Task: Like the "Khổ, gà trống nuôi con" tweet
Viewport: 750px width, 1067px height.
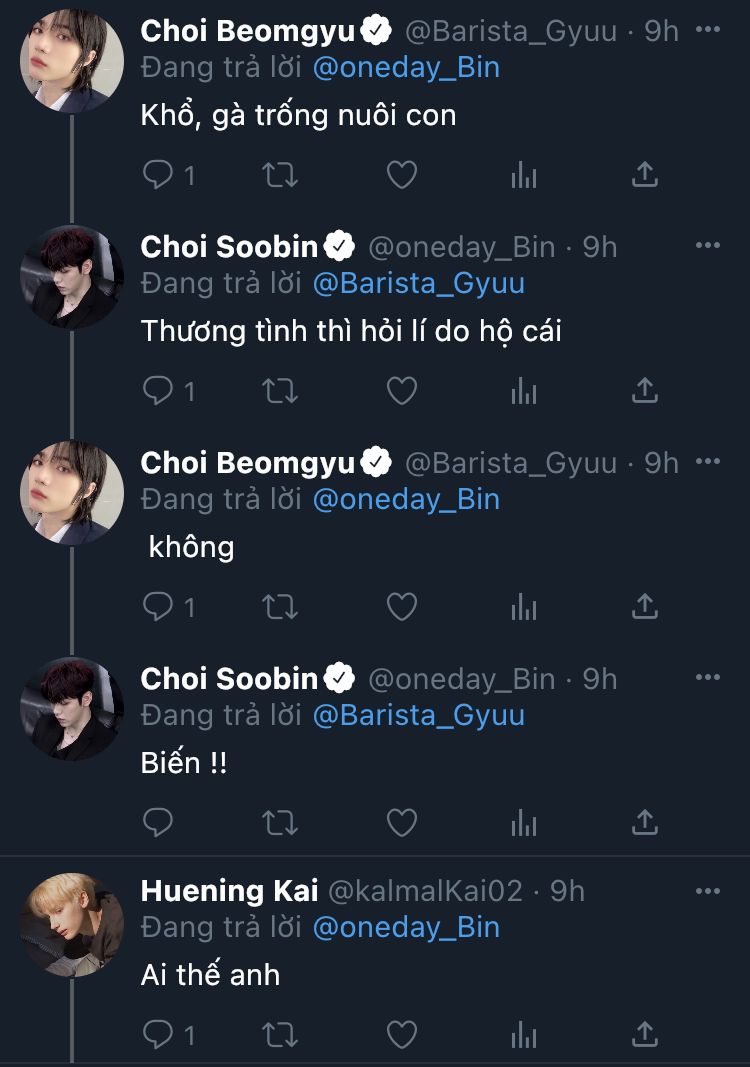Action: pyautogui.click(x=401, y=176)
